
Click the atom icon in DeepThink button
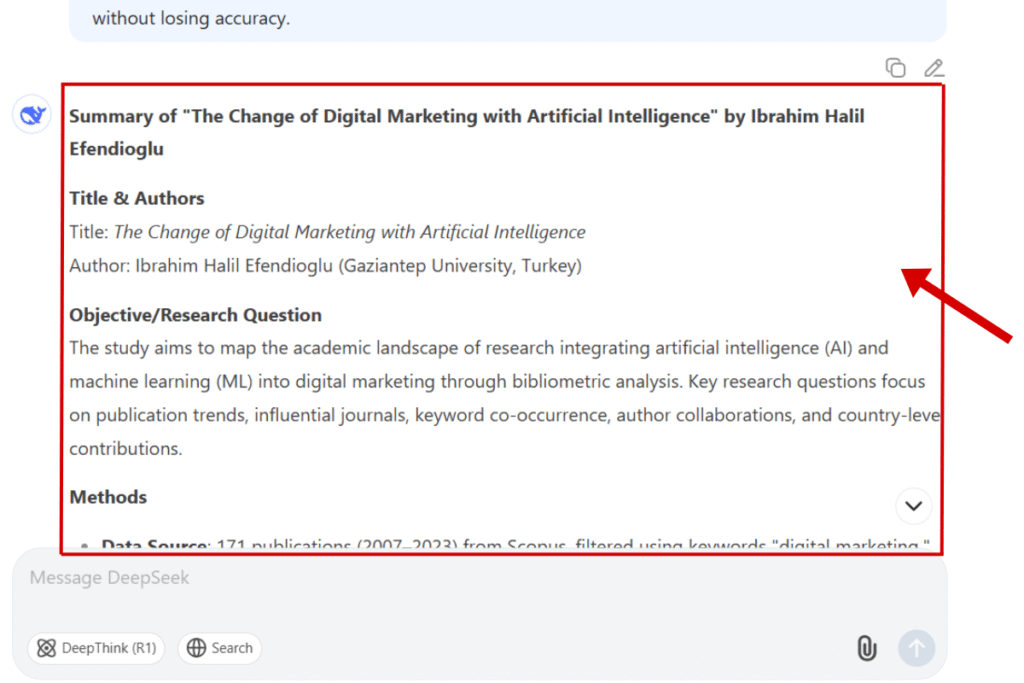(x=46, y=648)
